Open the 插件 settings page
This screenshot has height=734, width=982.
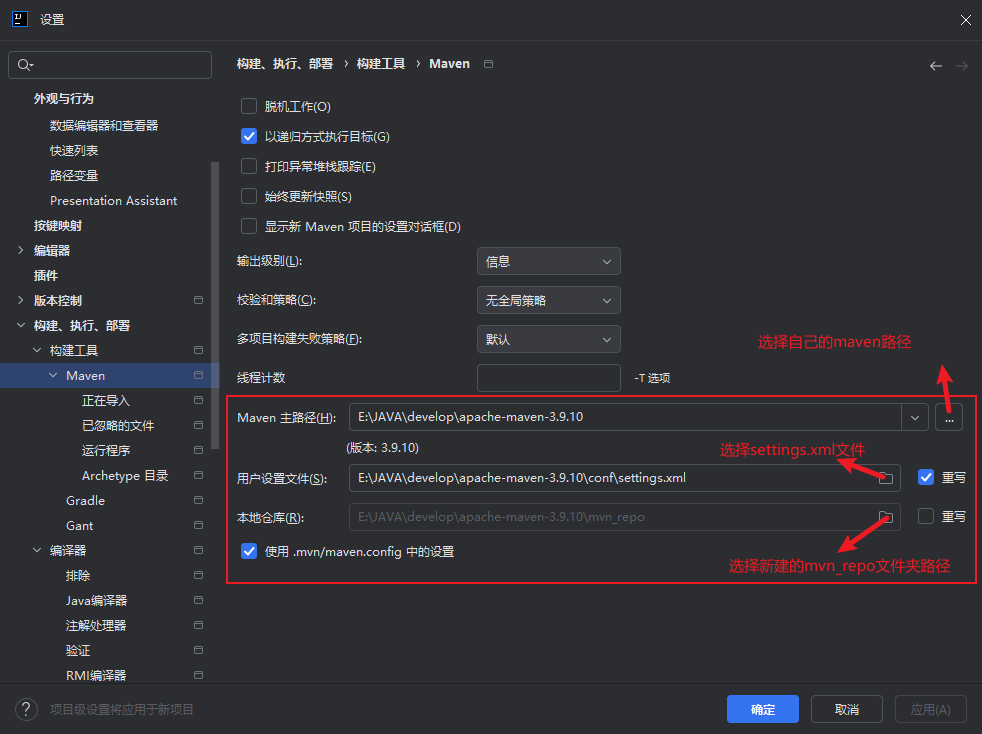tap(46, 276)
